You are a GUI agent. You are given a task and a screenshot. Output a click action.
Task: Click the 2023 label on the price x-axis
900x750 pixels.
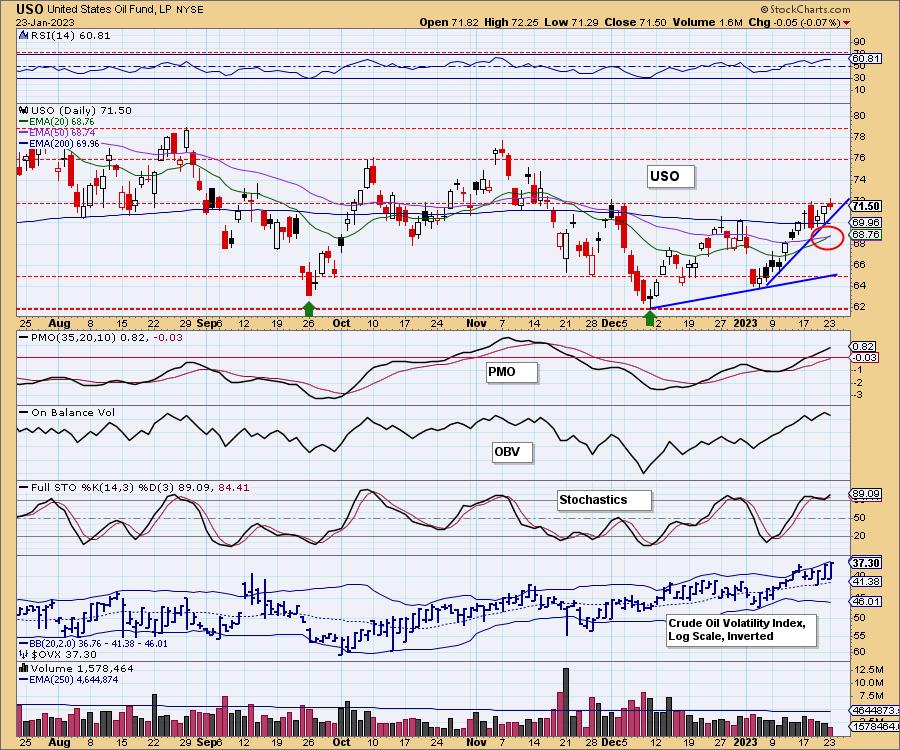click(746, 323)
